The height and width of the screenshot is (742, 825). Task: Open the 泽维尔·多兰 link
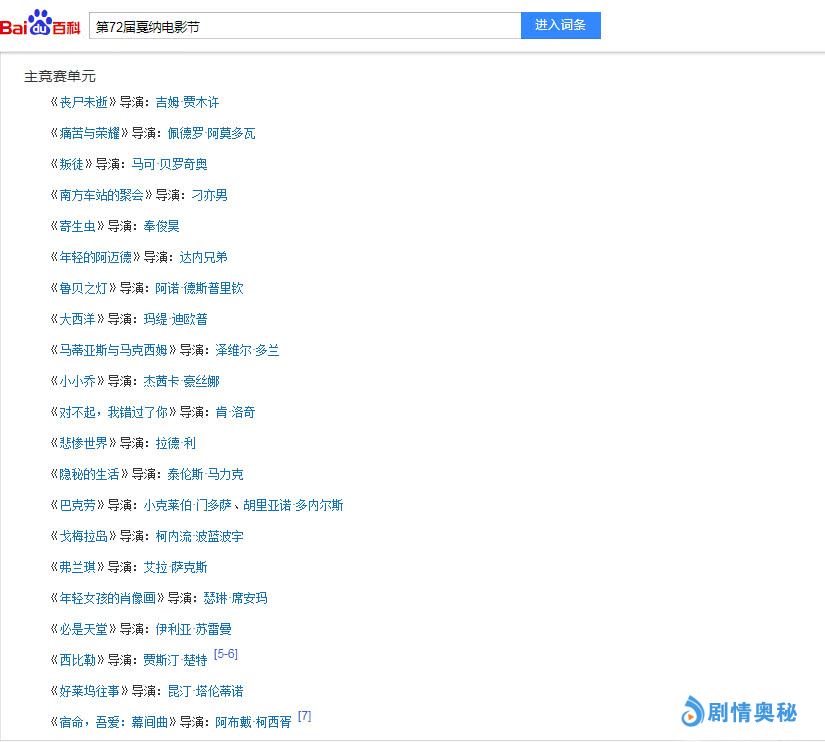(247, 350)
